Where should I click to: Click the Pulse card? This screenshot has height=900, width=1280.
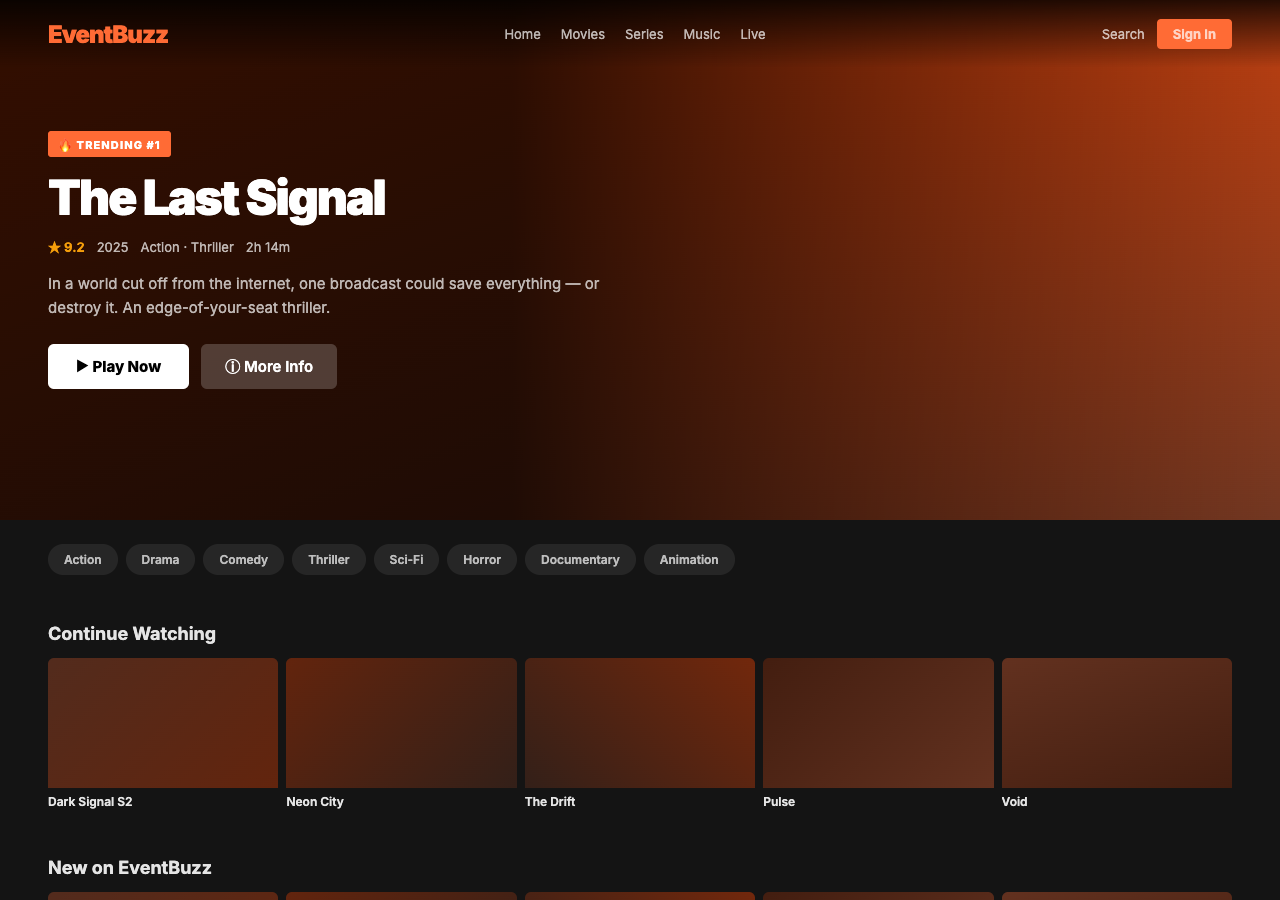(878, 722)
